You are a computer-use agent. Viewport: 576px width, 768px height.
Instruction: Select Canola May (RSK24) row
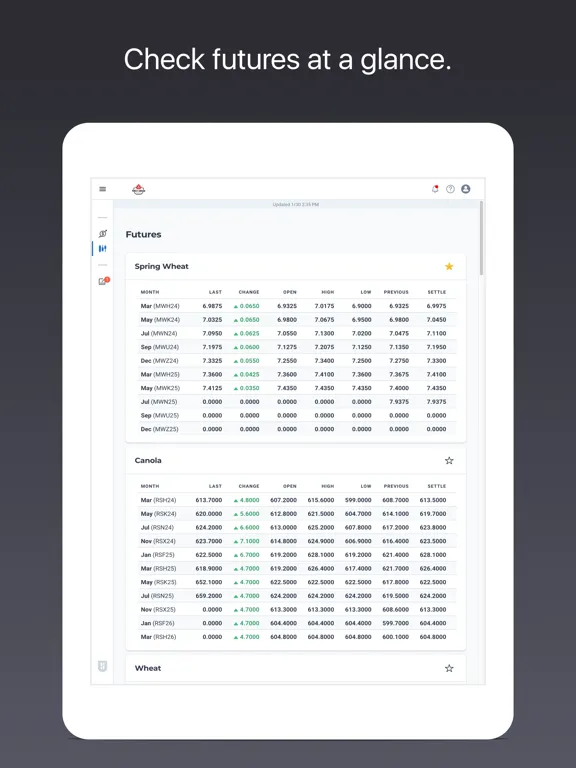pyautogui.click(x=296, y=514)
